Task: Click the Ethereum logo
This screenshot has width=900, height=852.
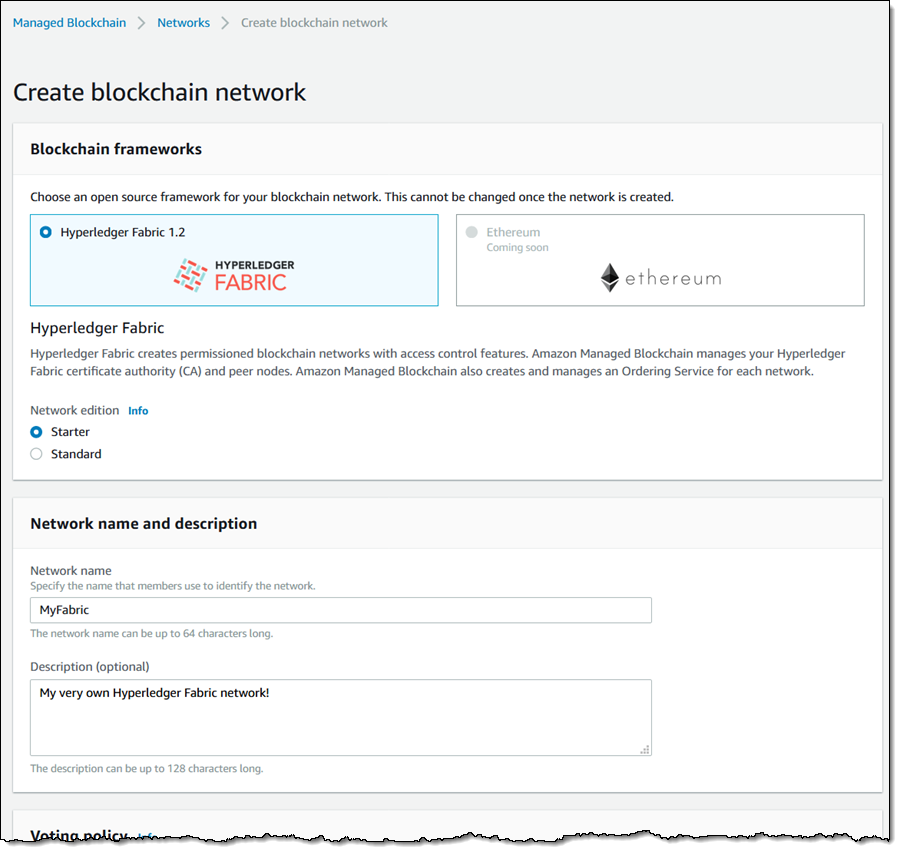Action: pos(660,278)
